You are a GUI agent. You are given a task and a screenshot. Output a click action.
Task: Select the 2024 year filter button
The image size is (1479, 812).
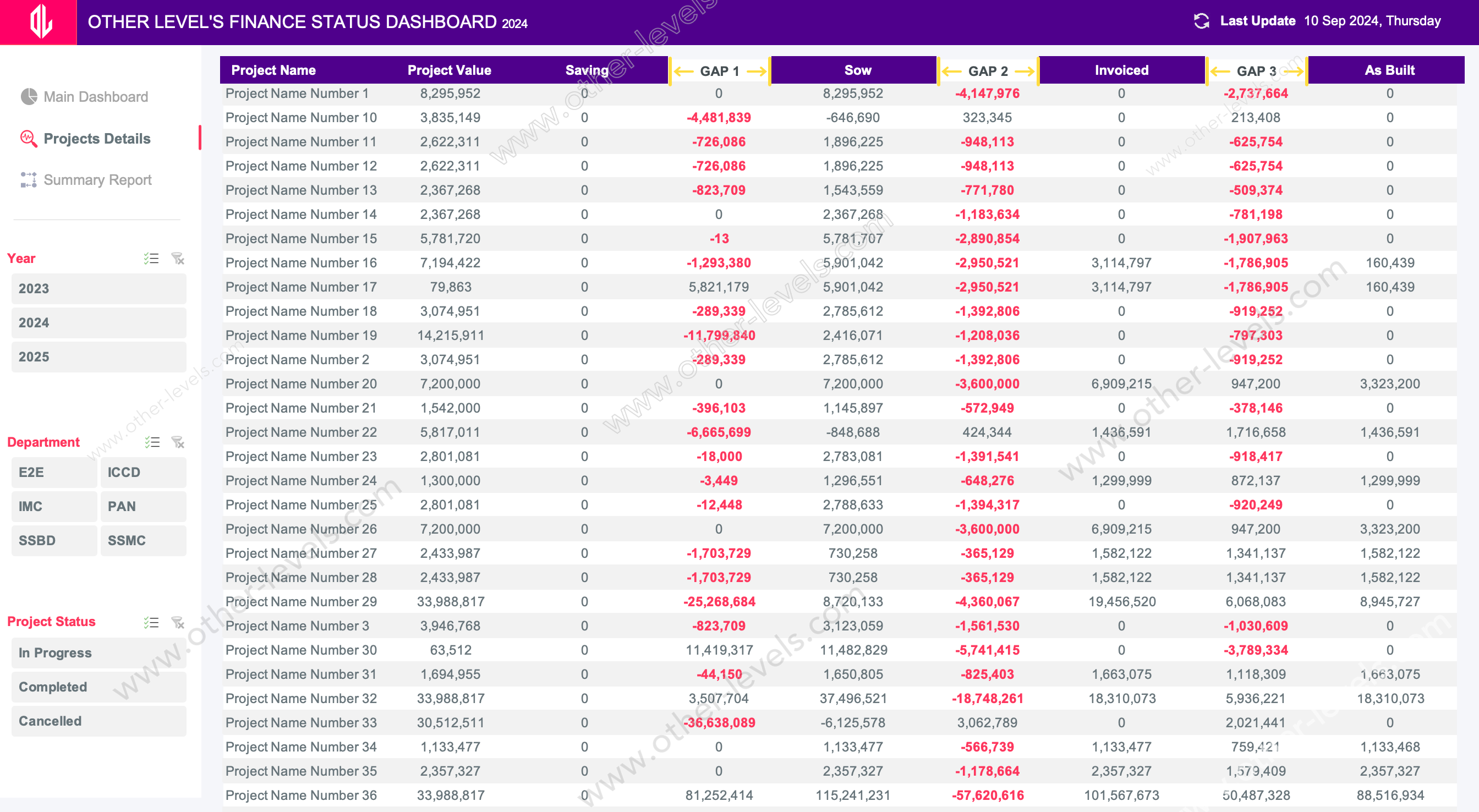pos(97,323)
